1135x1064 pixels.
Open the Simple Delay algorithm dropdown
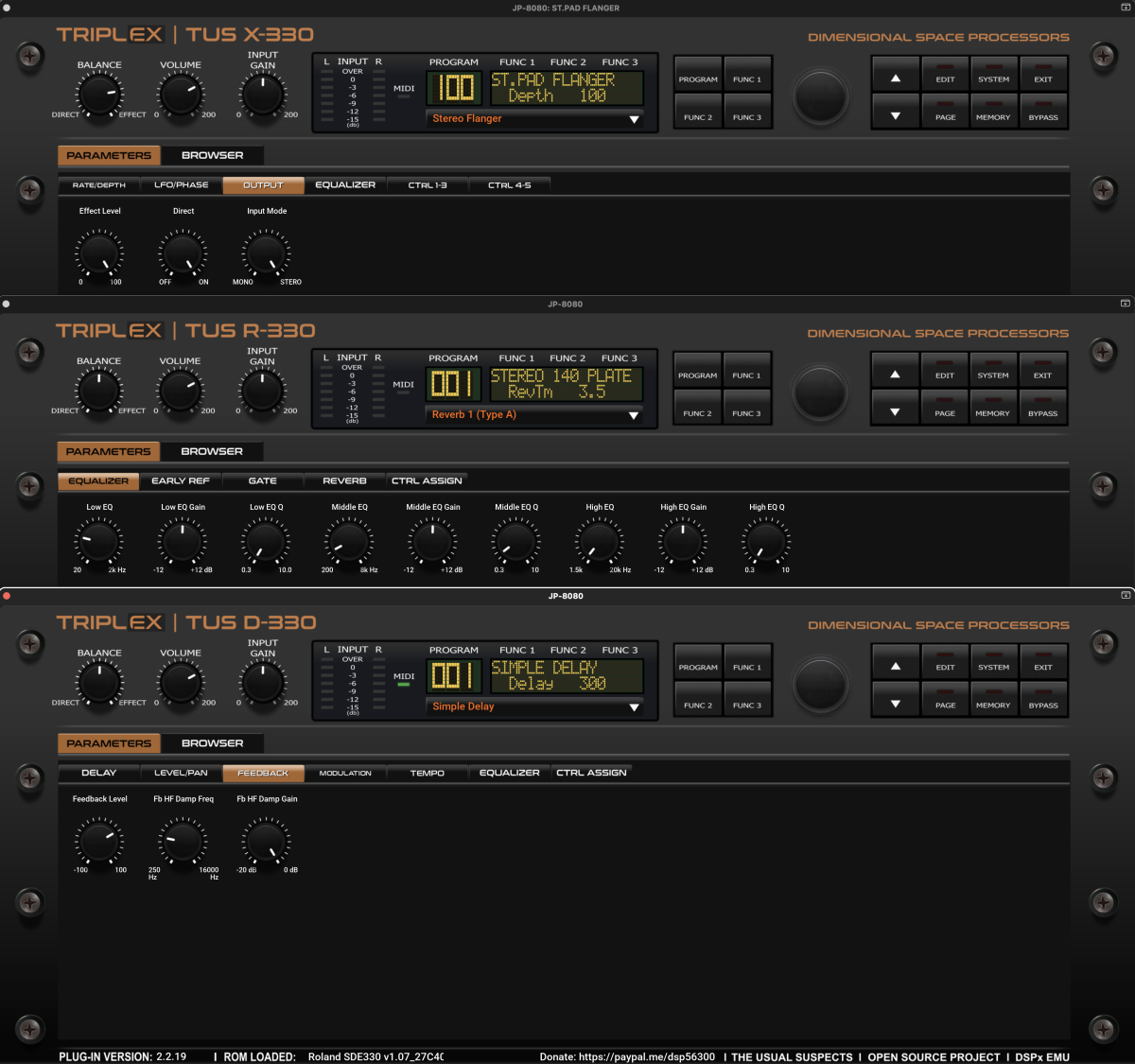(x=534, y=706)
